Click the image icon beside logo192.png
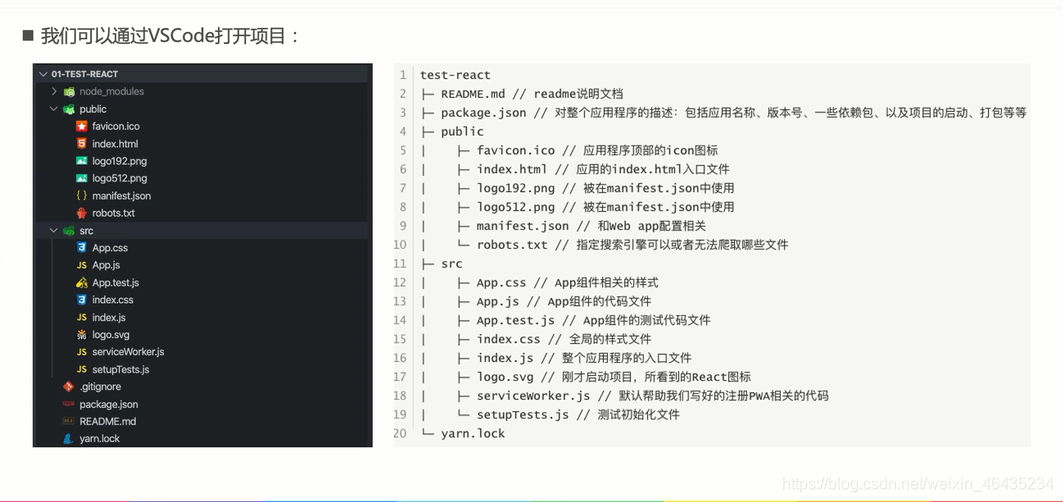 point(81,161)
